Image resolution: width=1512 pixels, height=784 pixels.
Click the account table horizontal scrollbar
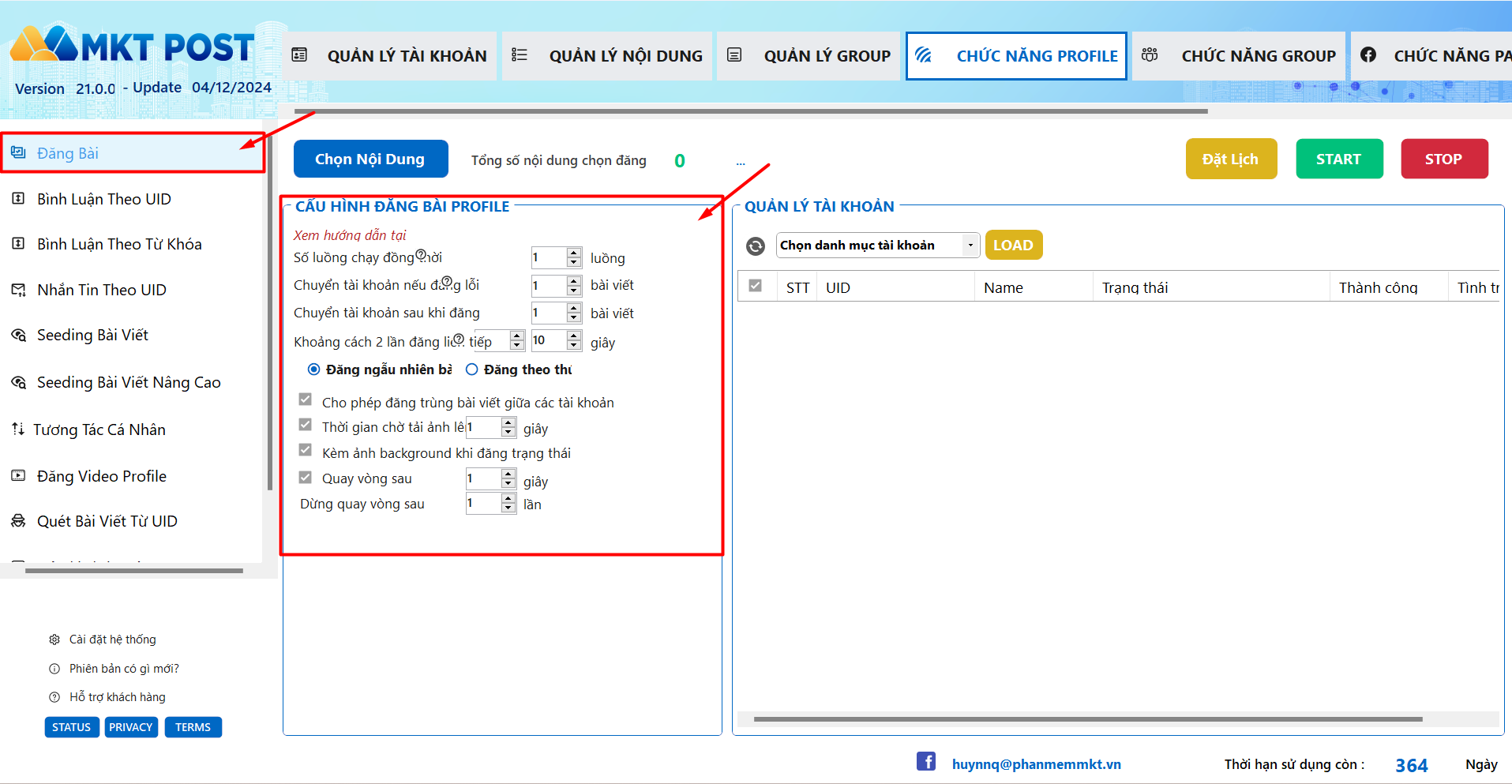coord(1088,719)
